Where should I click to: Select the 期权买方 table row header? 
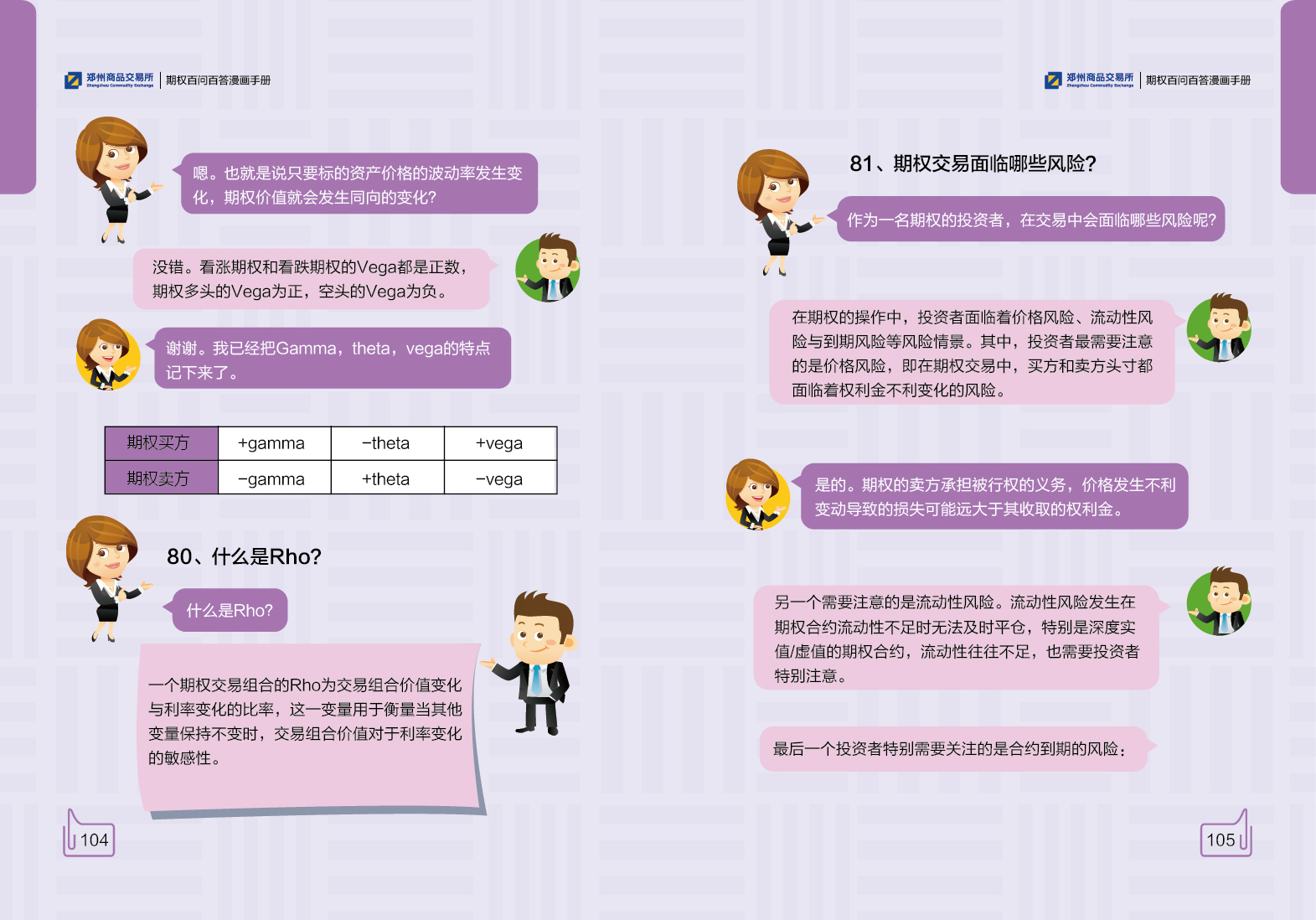click(x=160, y=443)
